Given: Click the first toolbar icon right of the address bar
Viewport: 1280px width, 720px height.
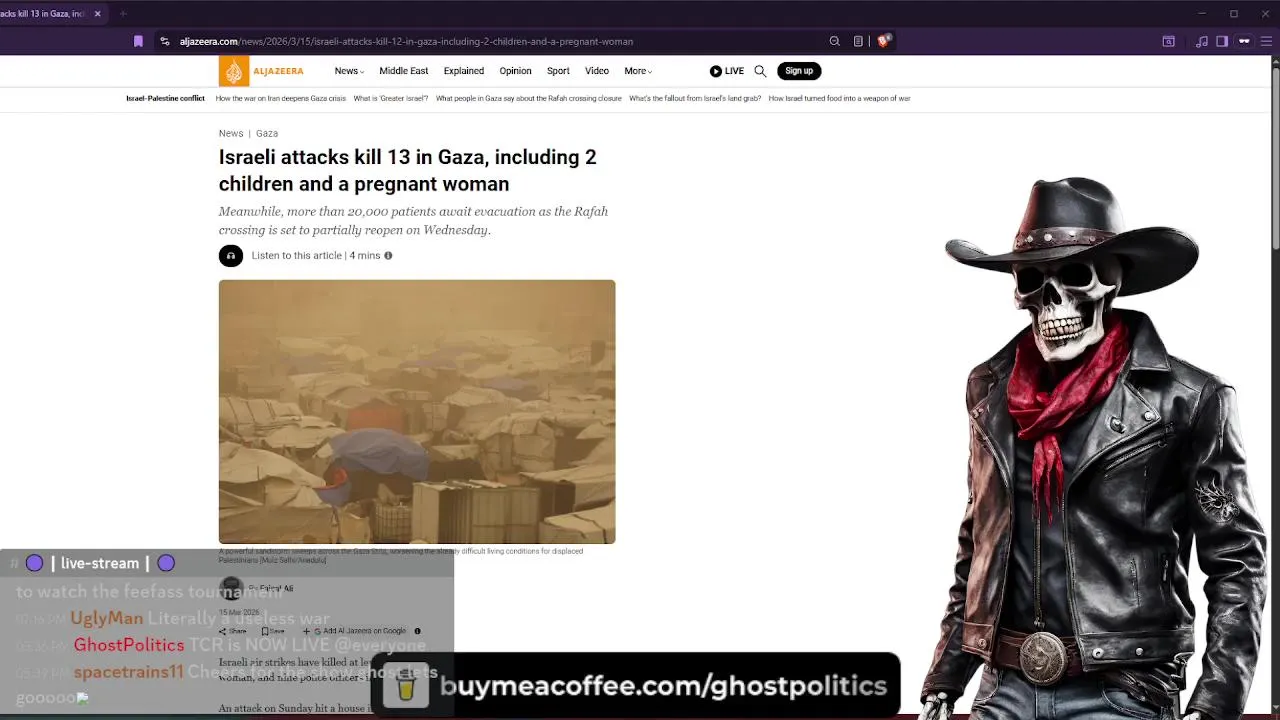Looking at the screenshot, I should point(1168,41).
